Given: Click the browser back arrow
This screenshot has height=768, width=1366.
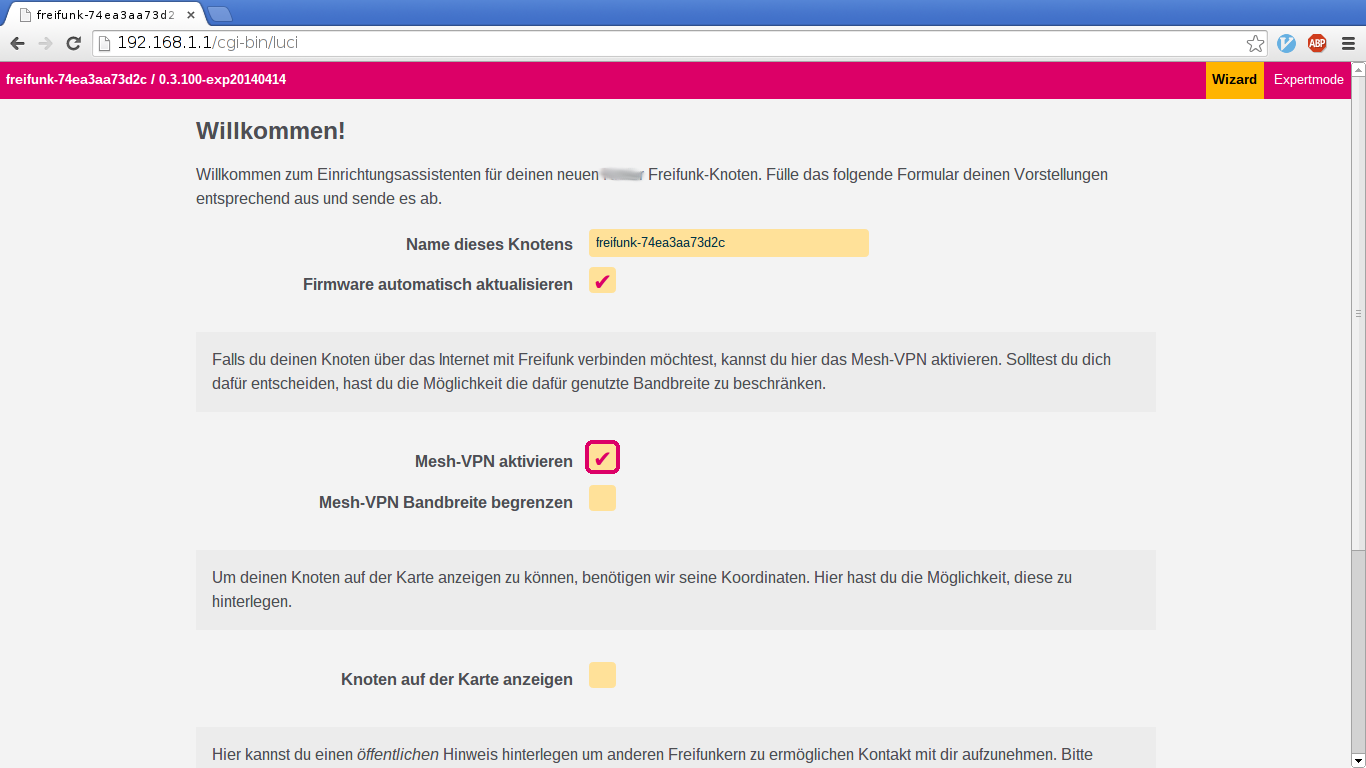Looking at the screenshot, I should tap(17, 43).
